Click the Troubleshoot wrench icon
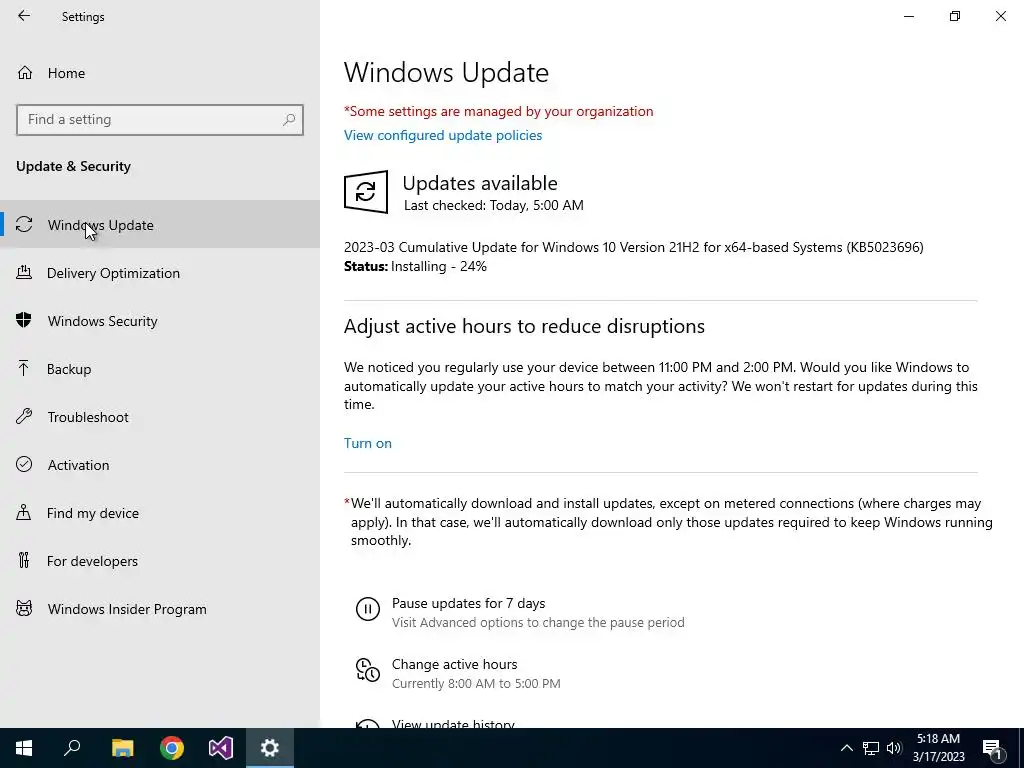The height and width of the screenshot is (768, 1024). coord(24,416)
